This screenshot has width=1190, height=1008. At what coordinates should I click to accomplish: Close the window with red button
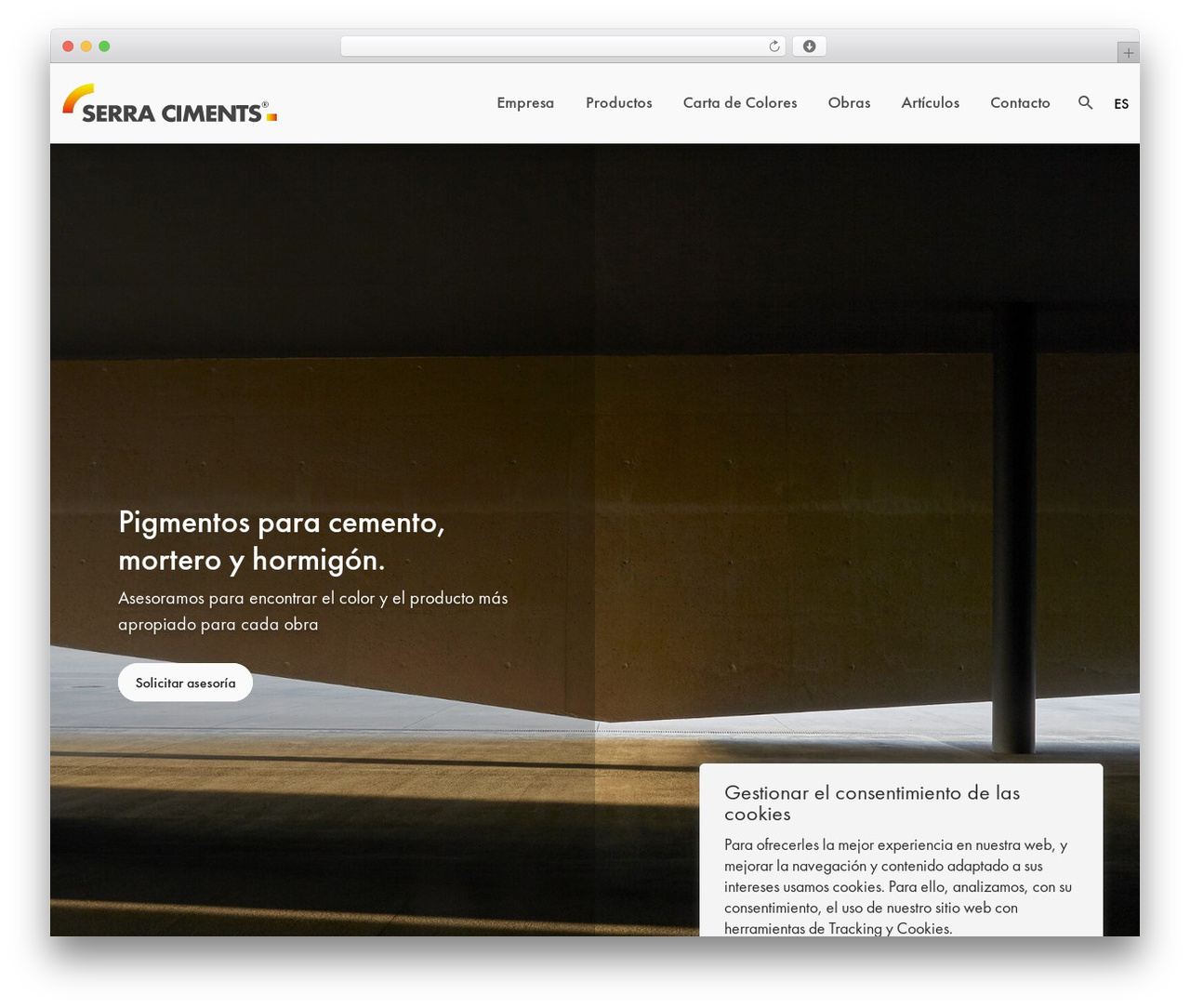[x=68, y=46]
